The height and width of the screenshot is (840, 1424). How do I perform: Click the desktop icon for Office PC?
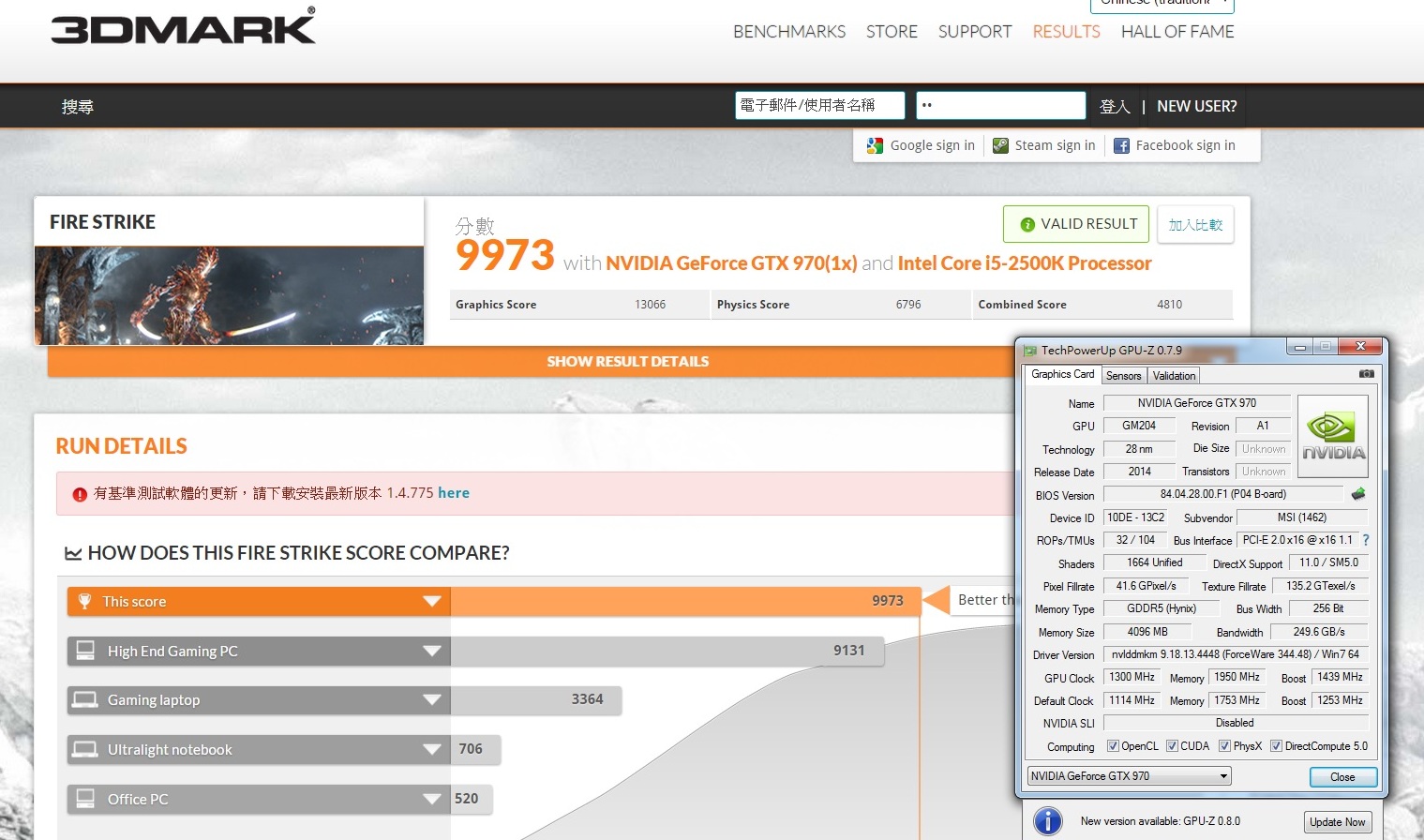tap(85, 799)
